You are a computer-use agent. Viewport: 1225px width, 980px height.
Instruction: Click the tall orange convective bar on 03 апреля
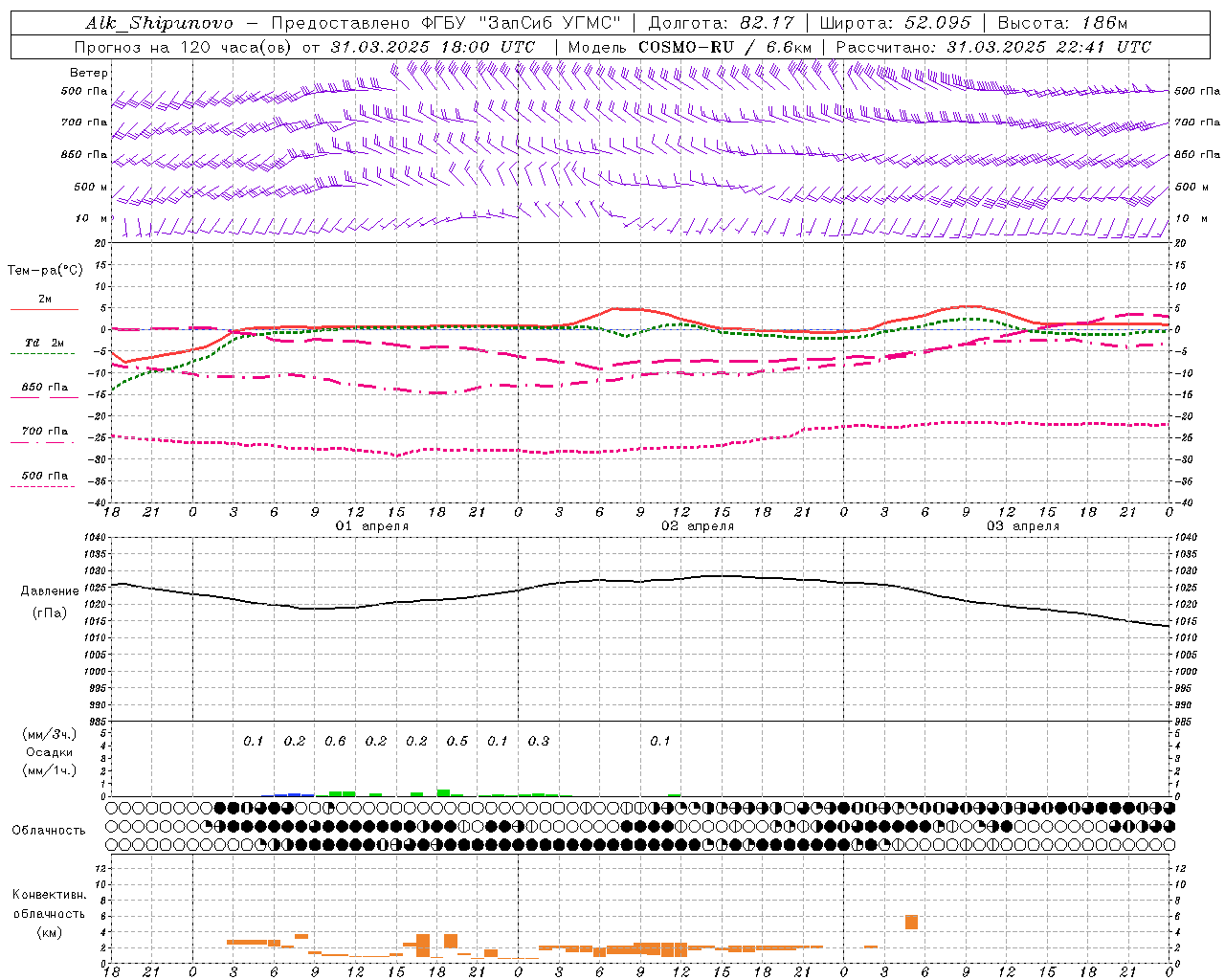point(911,923)
